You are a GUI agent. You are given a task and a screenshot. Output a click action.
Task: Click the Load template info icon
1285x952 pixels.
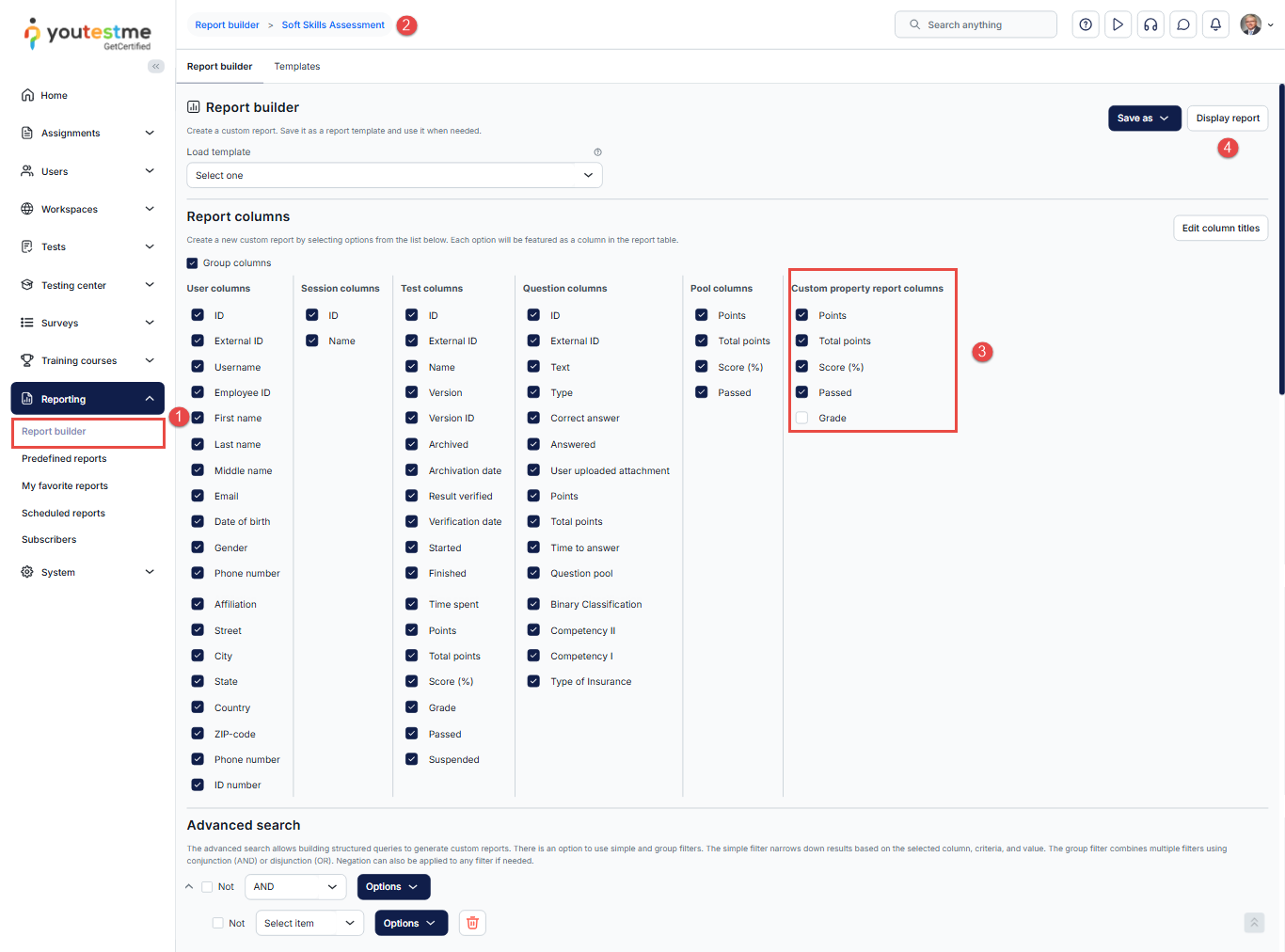[597, 152]
